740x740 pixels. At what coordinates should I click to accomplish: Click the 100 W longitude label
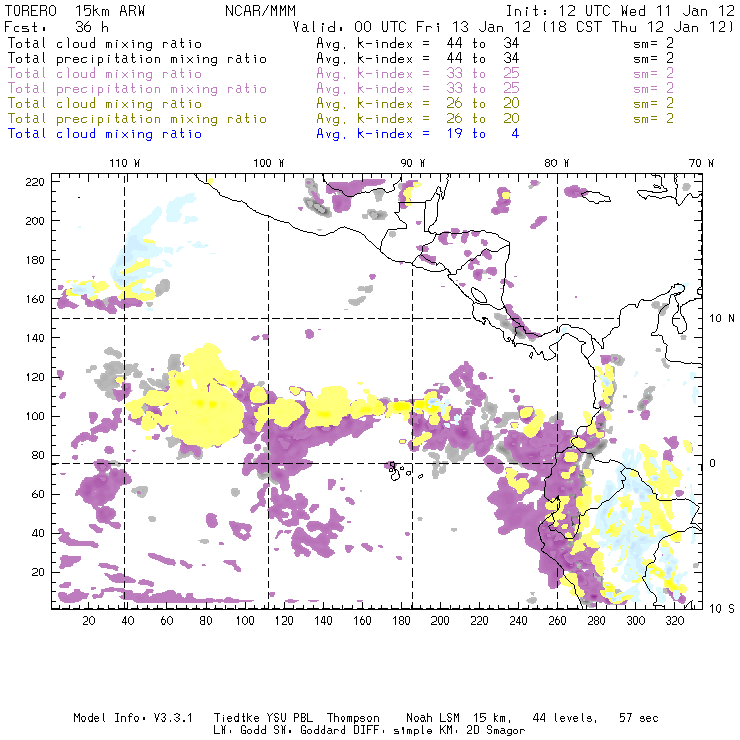pyautogui.click(x=268, y=163)
